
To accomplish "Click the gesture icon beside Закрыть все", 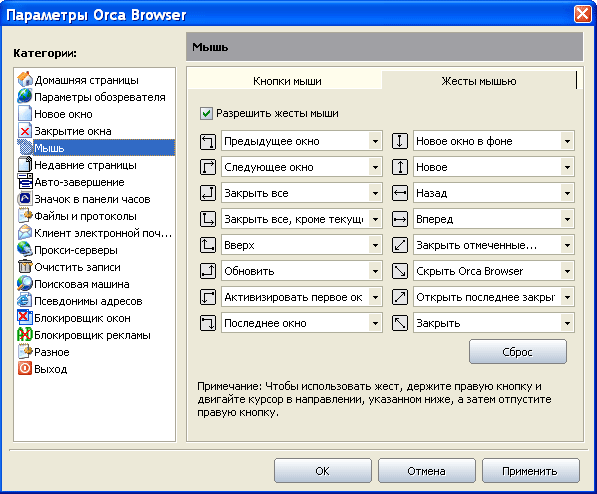I will click(208, 193).
